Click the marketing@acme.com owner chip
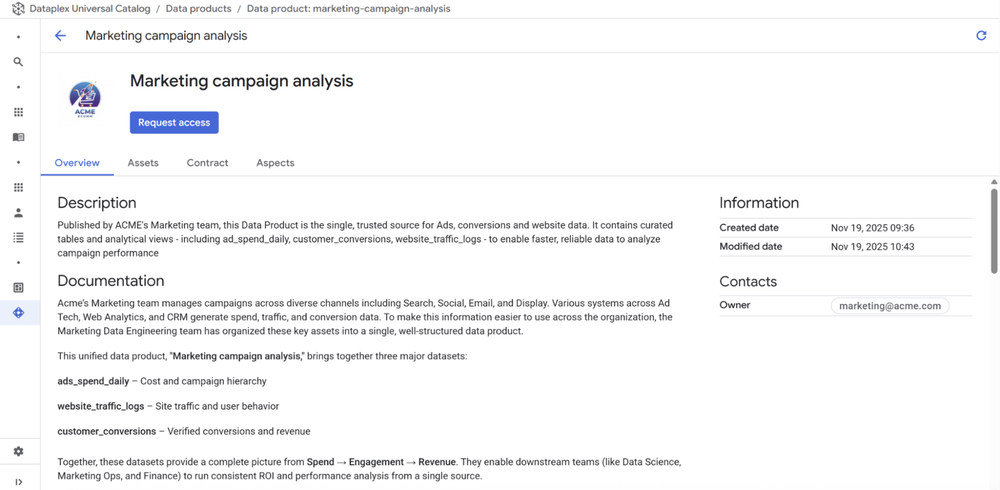This screenshot has width=1000, height=490. 890,306
